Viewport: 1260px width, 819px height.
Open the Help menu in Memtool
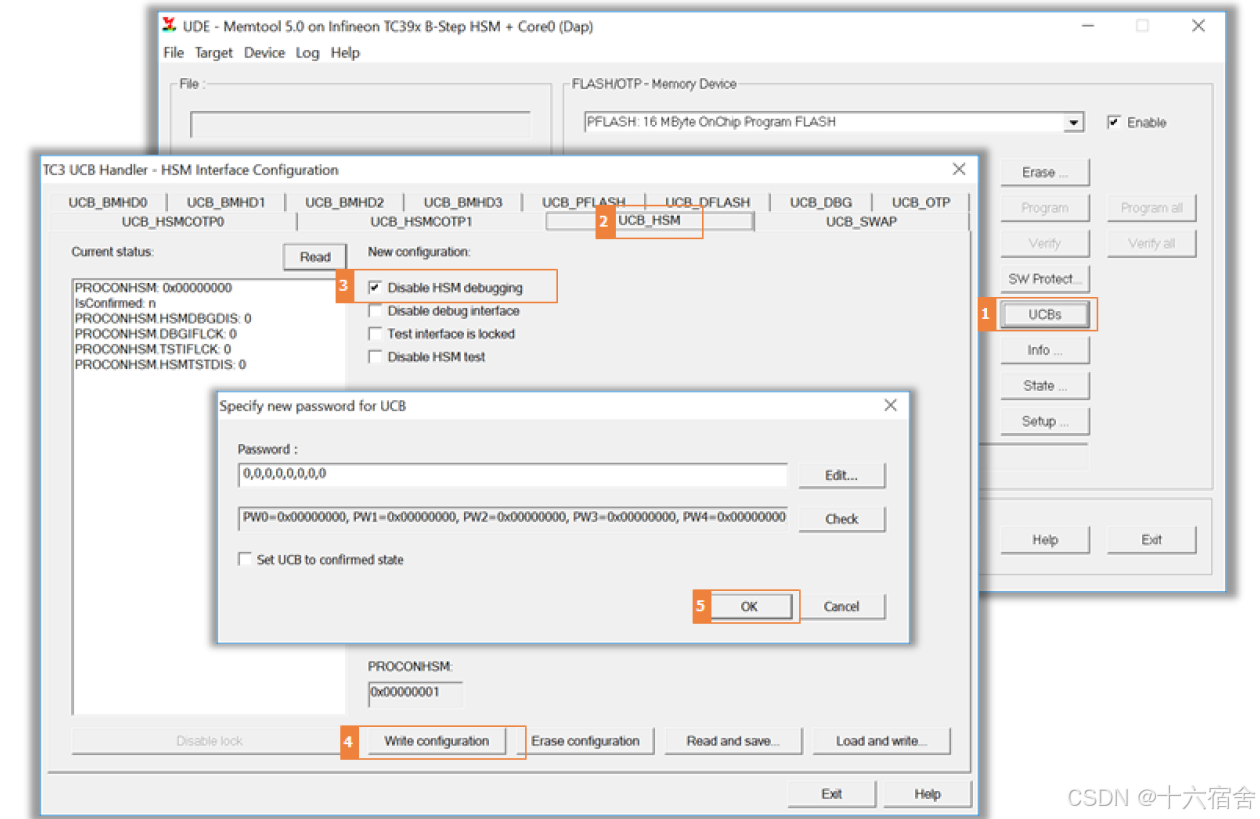tap(345, 52)
